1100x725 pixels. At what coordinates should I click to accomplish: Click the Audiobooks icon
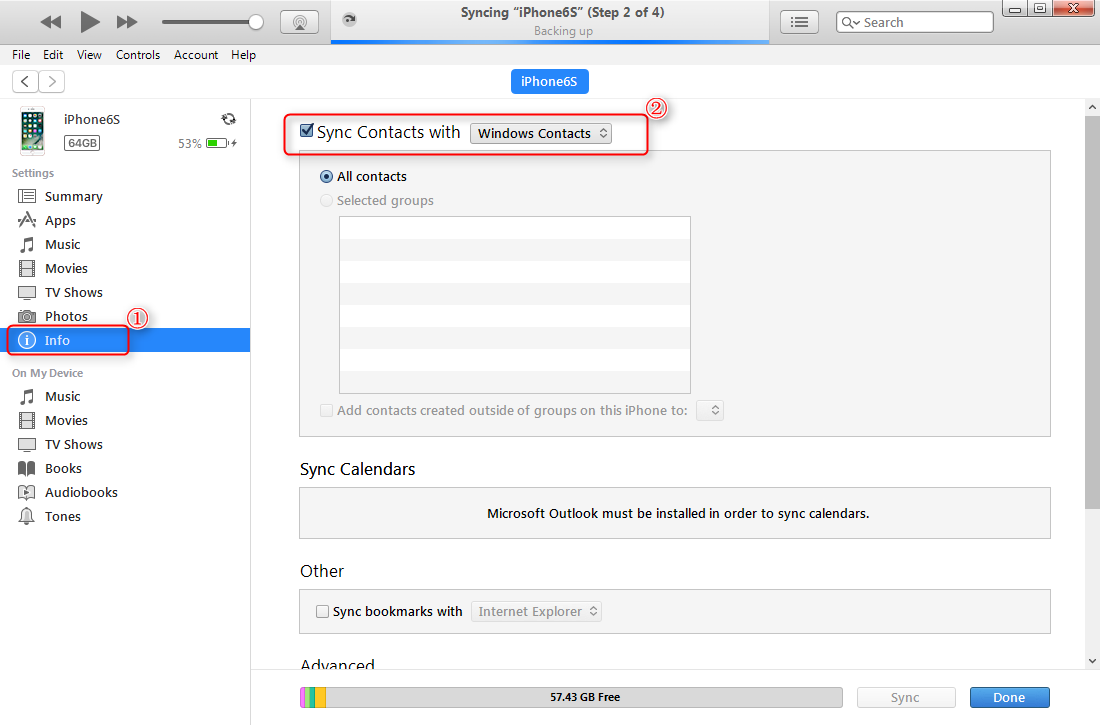27,492
